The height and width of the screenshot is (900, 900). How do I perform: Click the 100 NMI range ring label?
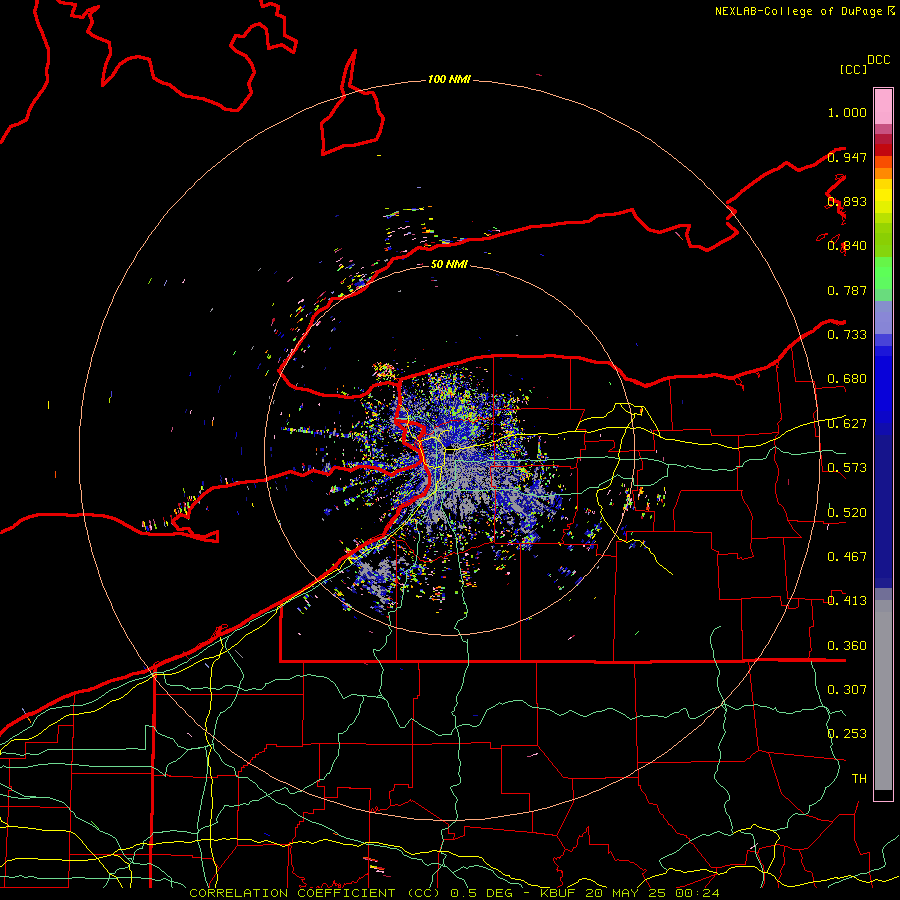tap(449, 79)
